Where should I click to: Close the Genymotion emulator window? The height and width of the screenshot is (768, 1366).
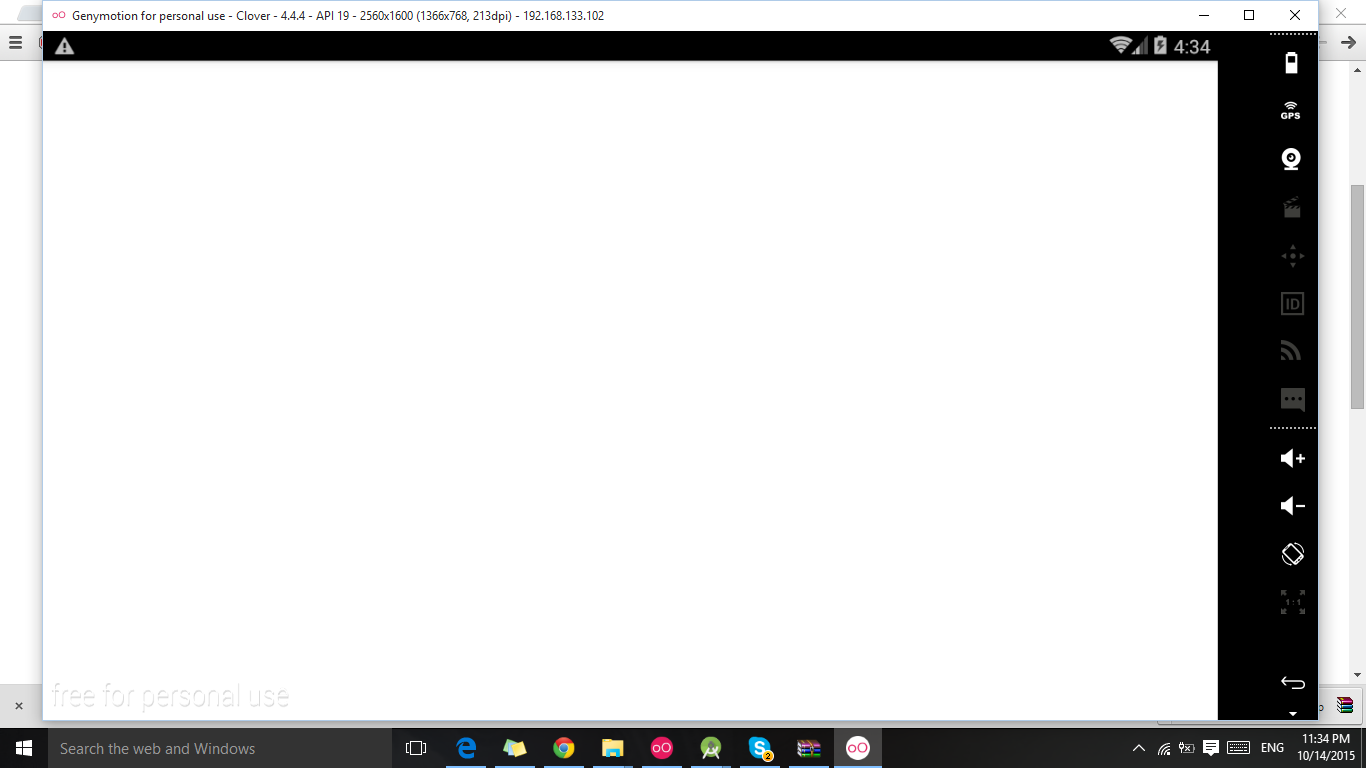click(1295, 15)
